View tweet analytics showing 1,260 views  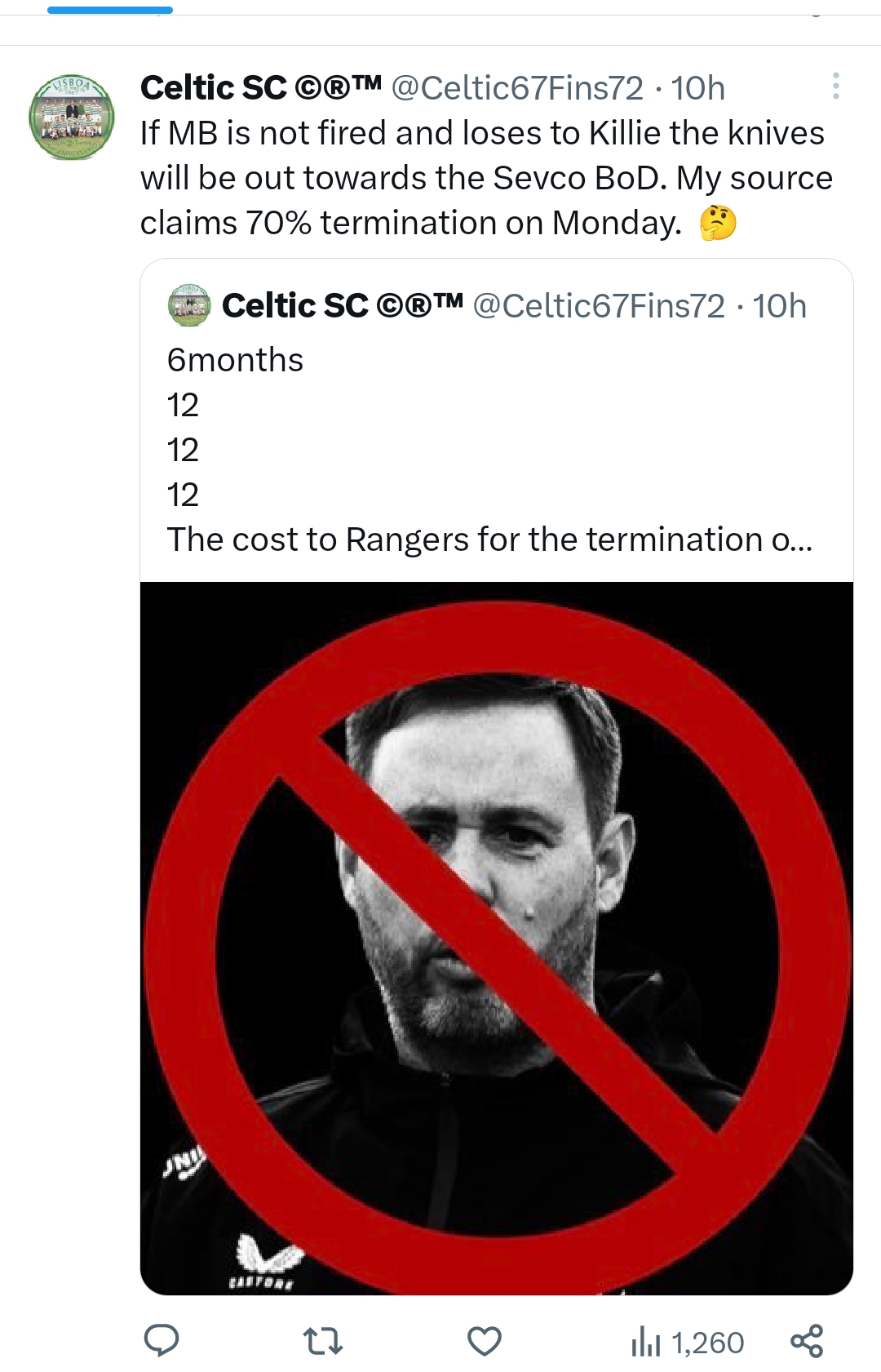[687, 1342]
